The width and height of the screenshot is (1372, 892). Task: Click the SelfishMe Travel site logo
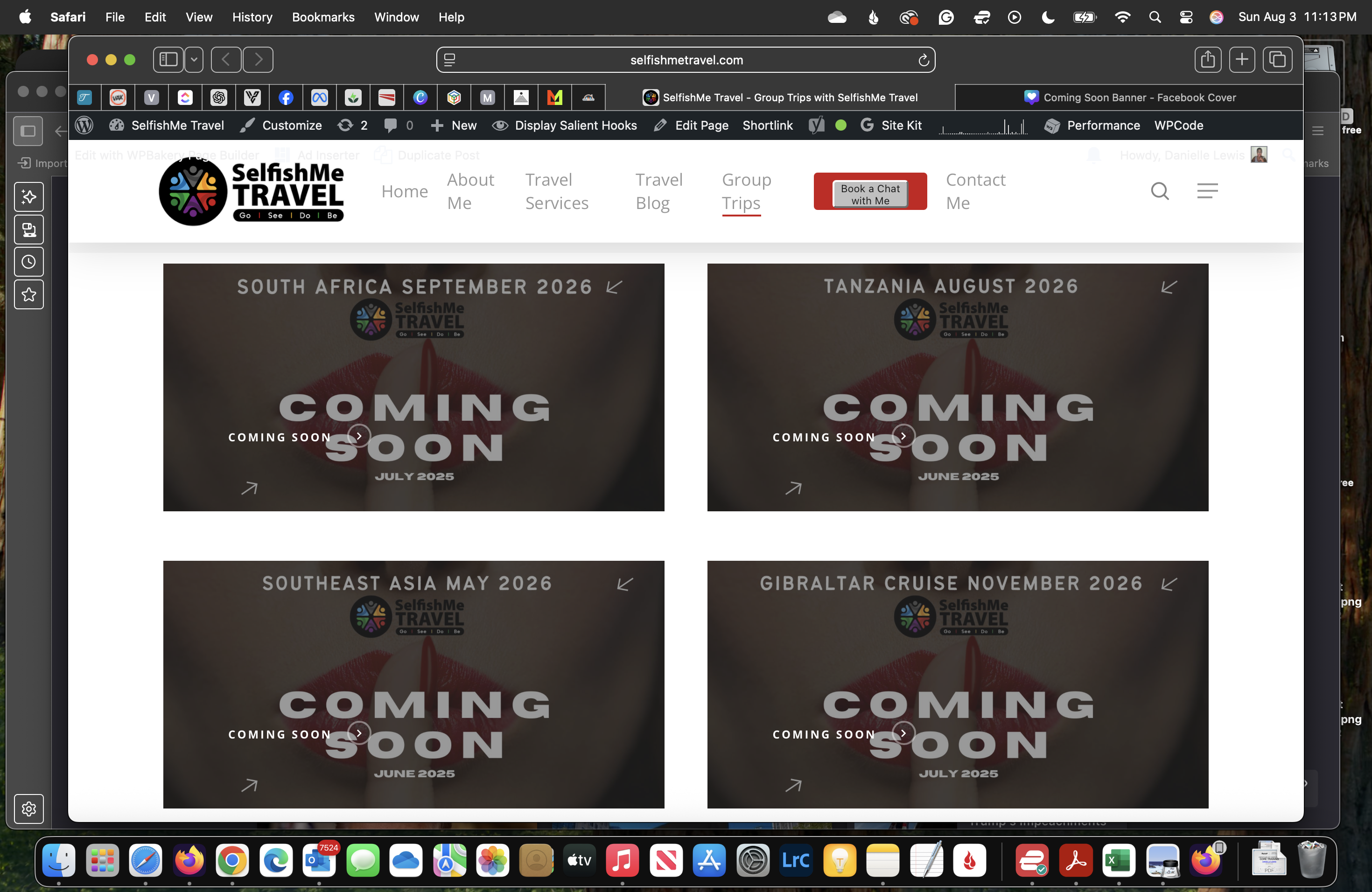[x=252, y=191]
